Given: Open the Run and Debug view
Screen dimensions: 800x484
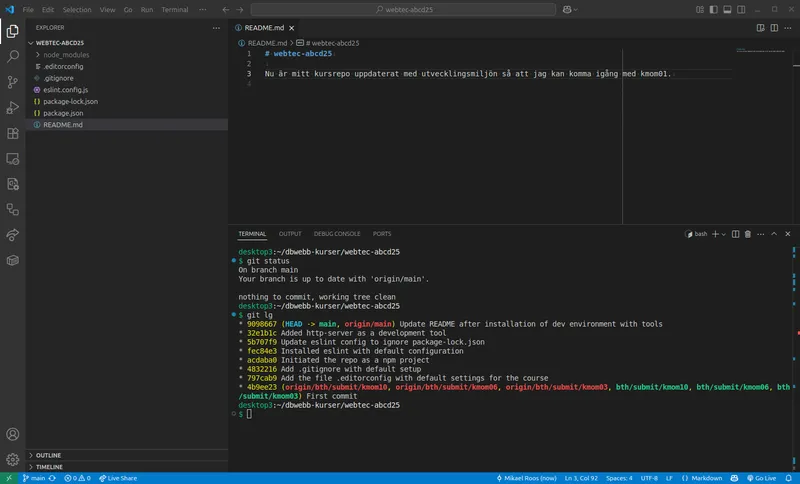Looking at the screenshot, I should [x=12, y=107].
